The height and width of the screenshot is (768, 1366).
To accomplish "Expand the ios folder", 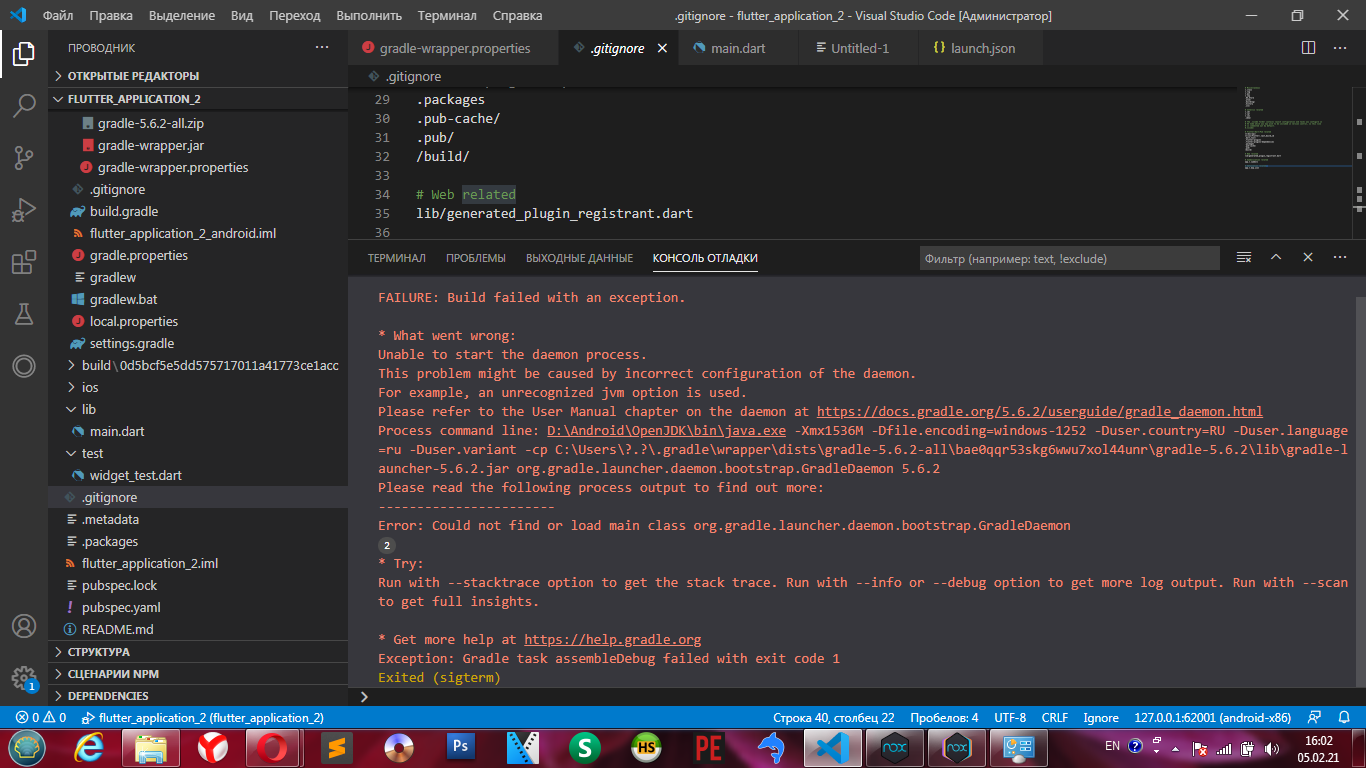I will pos(198,387).
